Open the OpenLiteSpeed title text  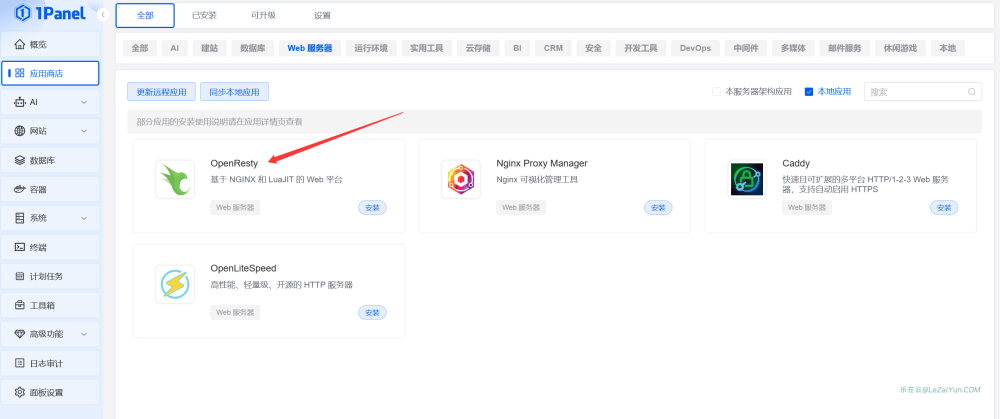coord(244,268)
